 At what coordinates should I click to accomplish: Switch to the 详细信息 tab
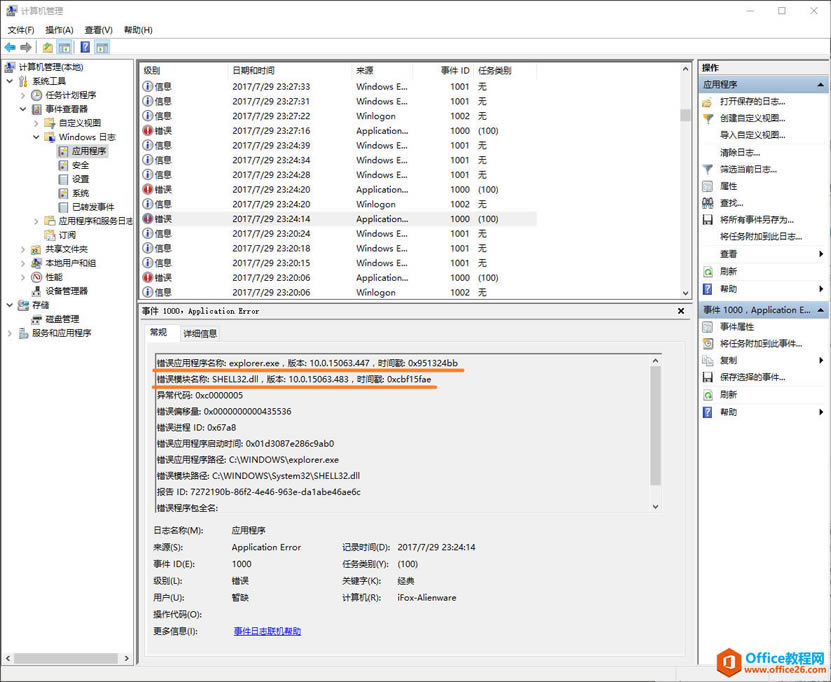(x=200, y=333)
